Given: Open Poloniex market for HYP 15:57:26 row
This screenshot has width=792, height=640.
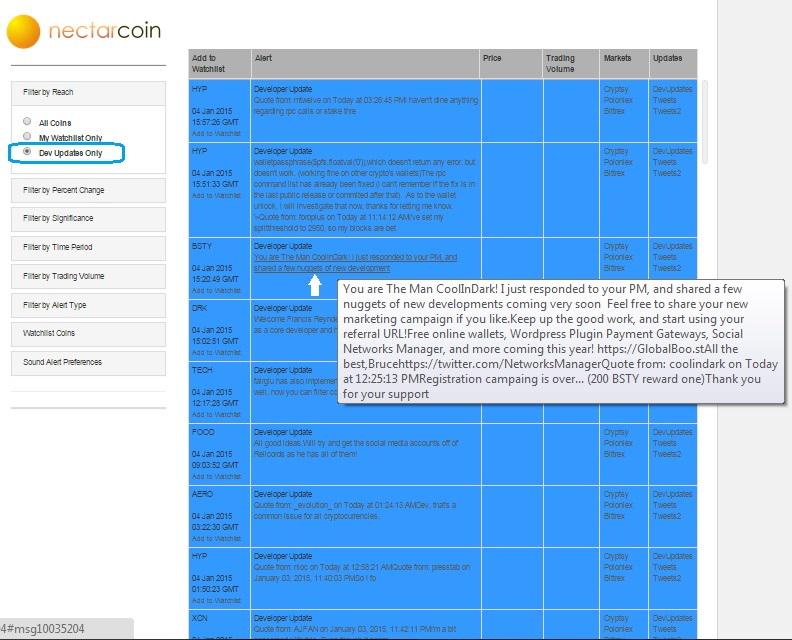Looking at the screenshot, I should pos(618,100).
